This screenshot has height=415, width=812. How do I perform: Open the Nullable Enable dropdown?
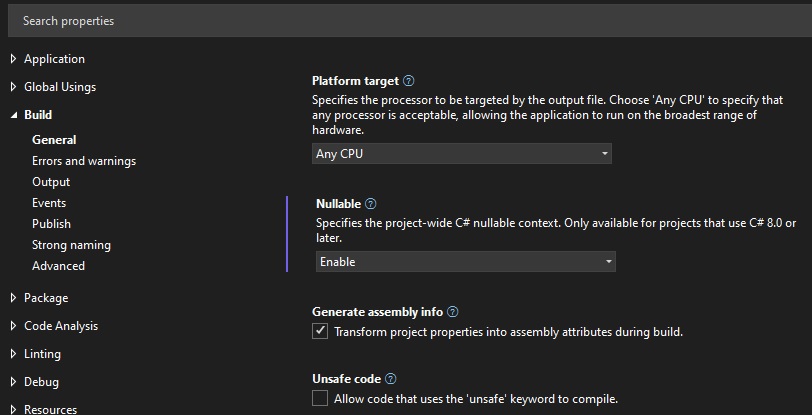pos(465,261)
